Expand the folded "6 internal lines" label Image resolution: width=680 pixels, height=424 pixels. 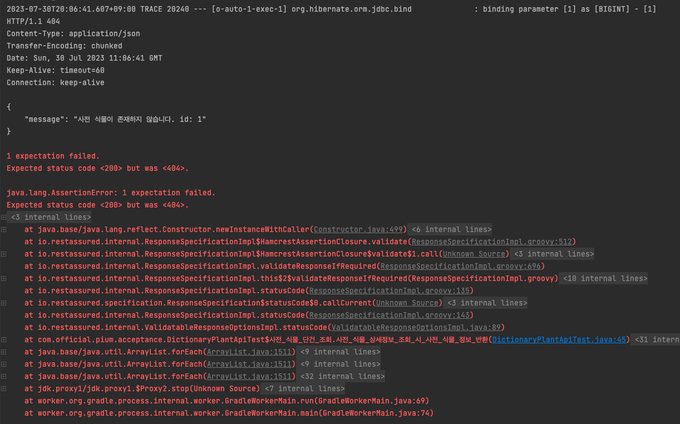(451, 229)
